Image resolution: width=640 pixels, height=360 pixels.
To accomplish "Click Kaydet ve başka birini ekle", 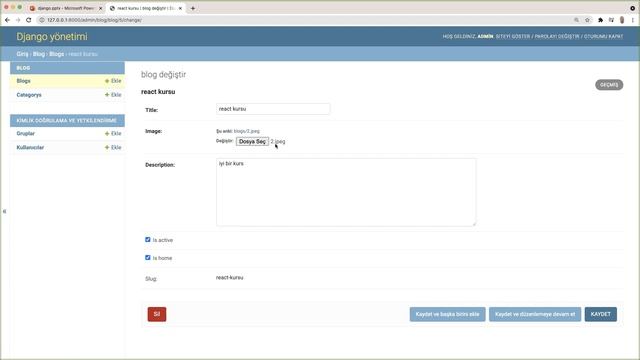I will click(x=447, y=314).
